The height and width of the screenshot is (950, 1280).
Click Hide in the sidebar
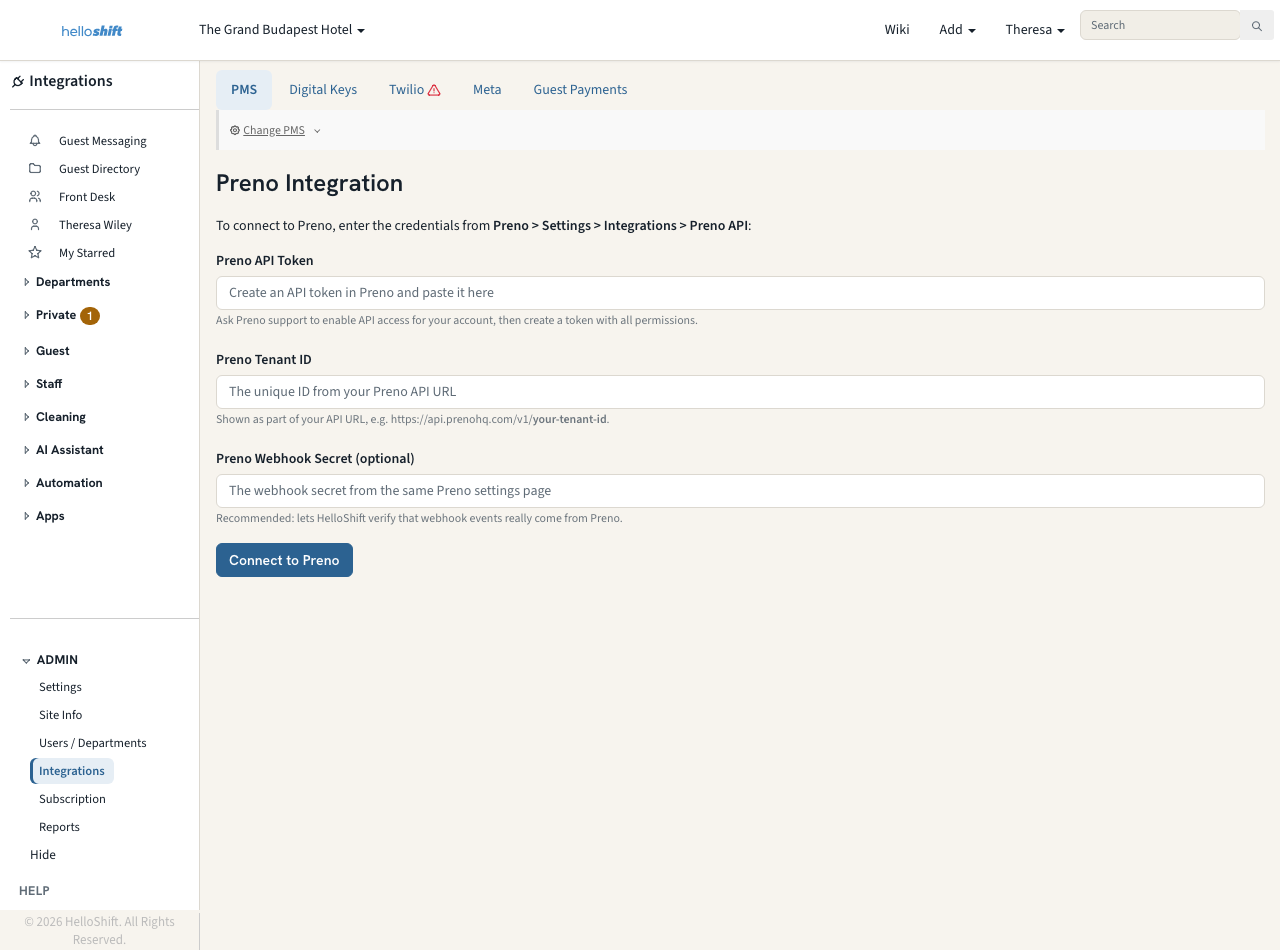[43, 855]
